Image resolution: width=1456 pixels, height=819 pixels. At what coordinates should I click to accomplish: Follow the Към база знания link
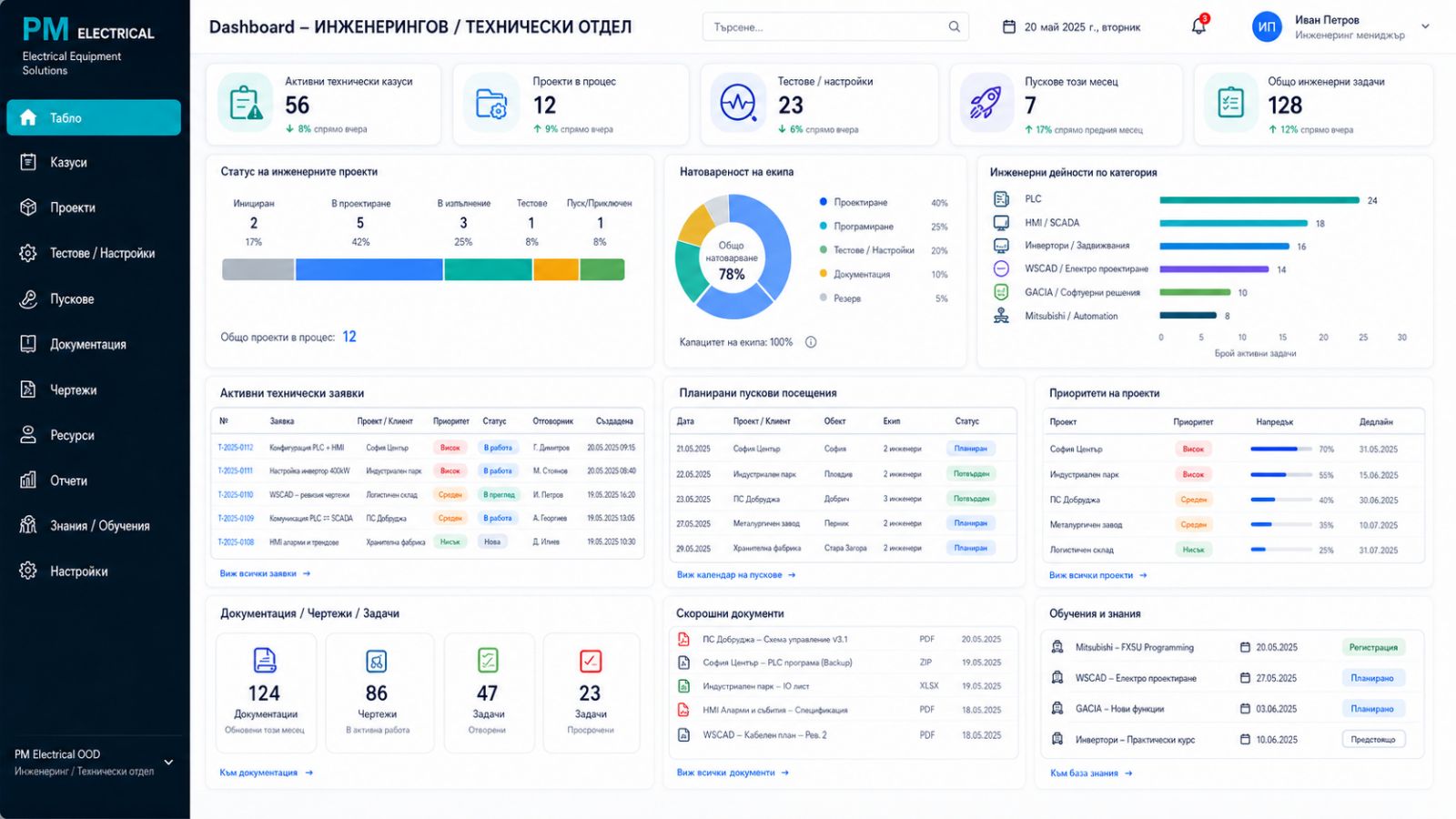coord(1091,773)
